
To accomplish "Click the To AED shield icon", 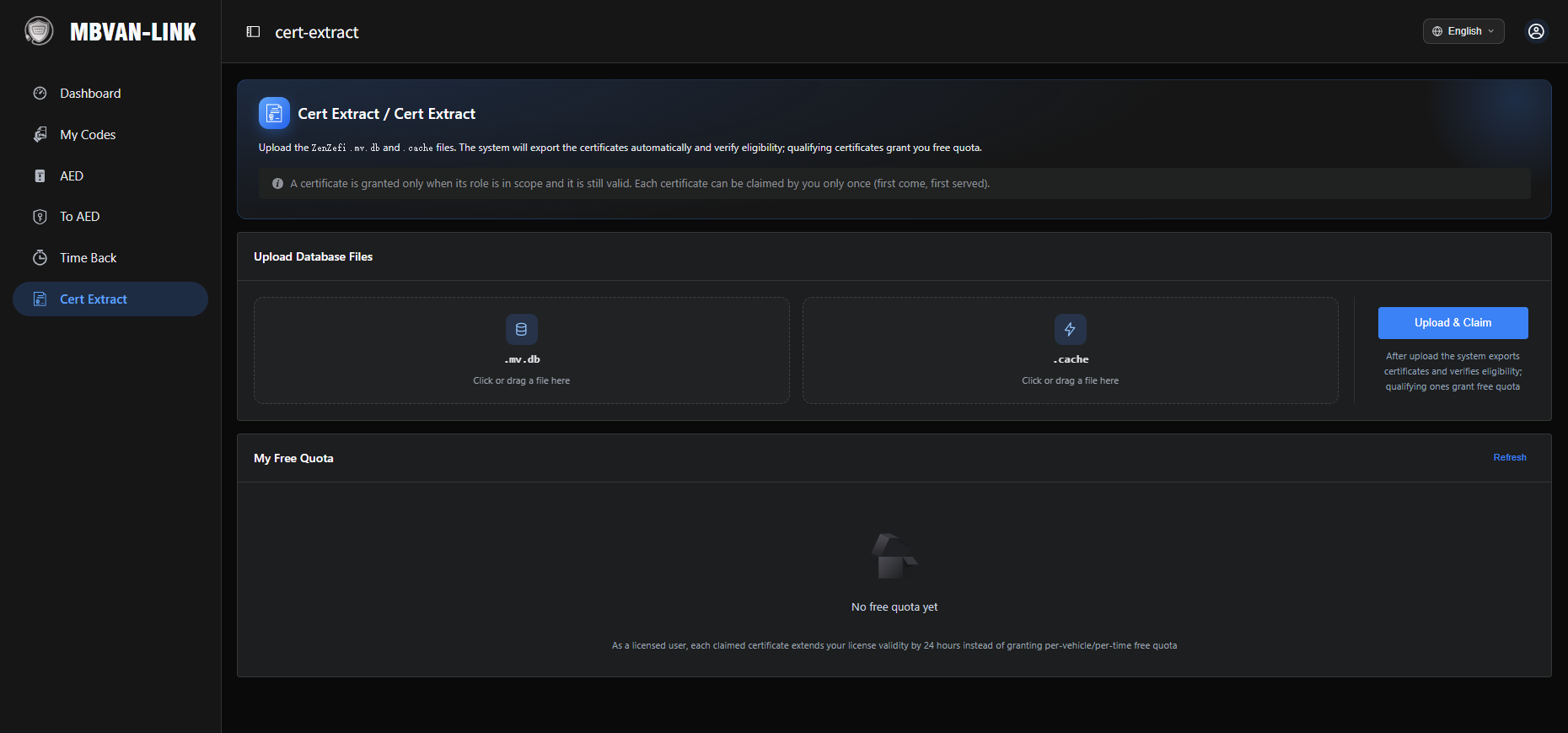I will (40, 217).
